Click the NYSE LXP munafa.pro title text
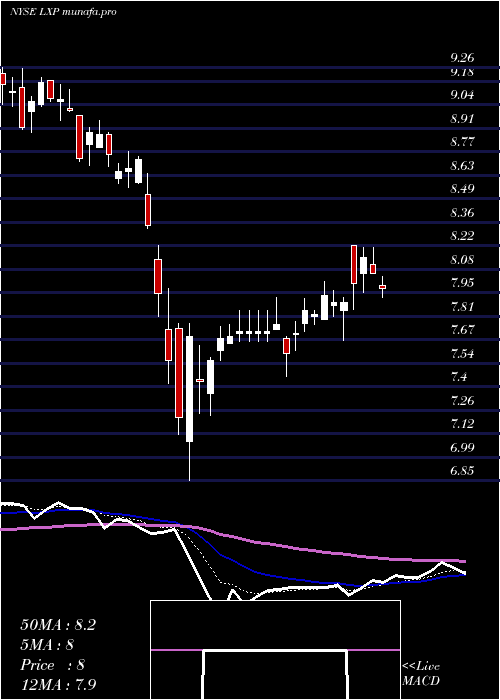The width and height of the screenshot is (500, 700). 63,12
